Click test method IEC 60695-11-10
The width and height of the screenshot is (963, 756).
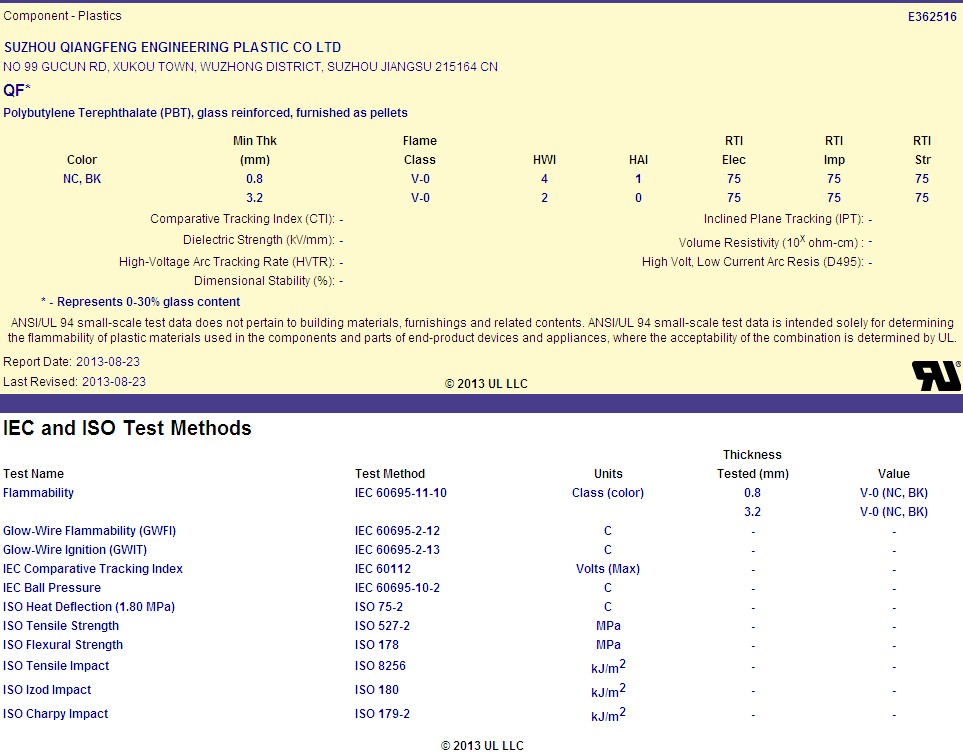pos(400,493)
